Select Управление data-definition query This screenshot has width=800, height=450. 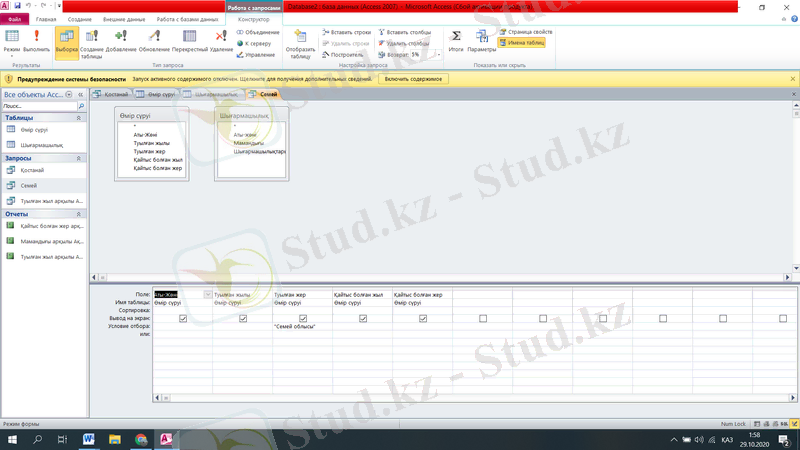click(x=256, y=55)
